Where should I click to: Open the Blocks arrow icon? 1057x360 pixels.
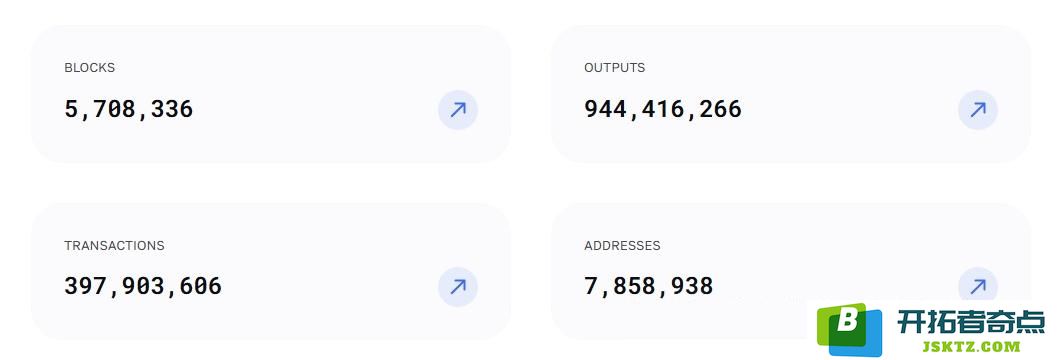click(458, 110)
